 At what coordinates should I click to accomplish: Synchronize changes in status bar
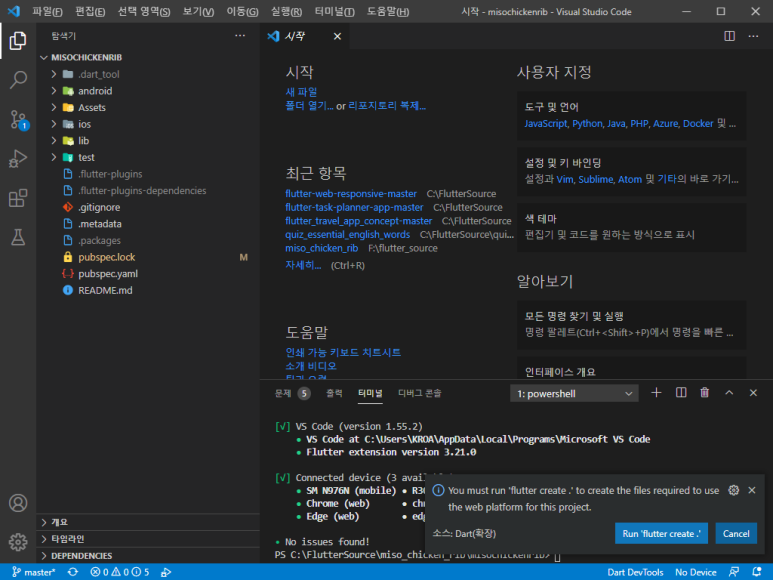click(73, 572)
